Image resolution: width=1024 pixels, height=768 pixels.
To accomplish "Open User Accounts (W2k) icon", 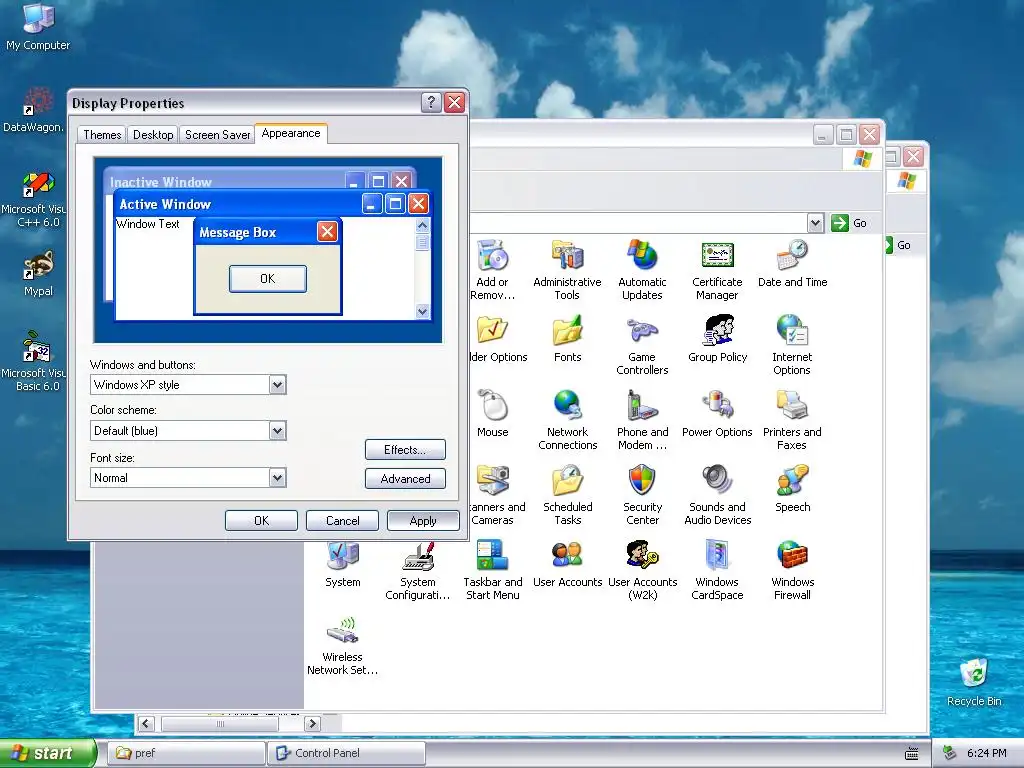I will (642, 555).
